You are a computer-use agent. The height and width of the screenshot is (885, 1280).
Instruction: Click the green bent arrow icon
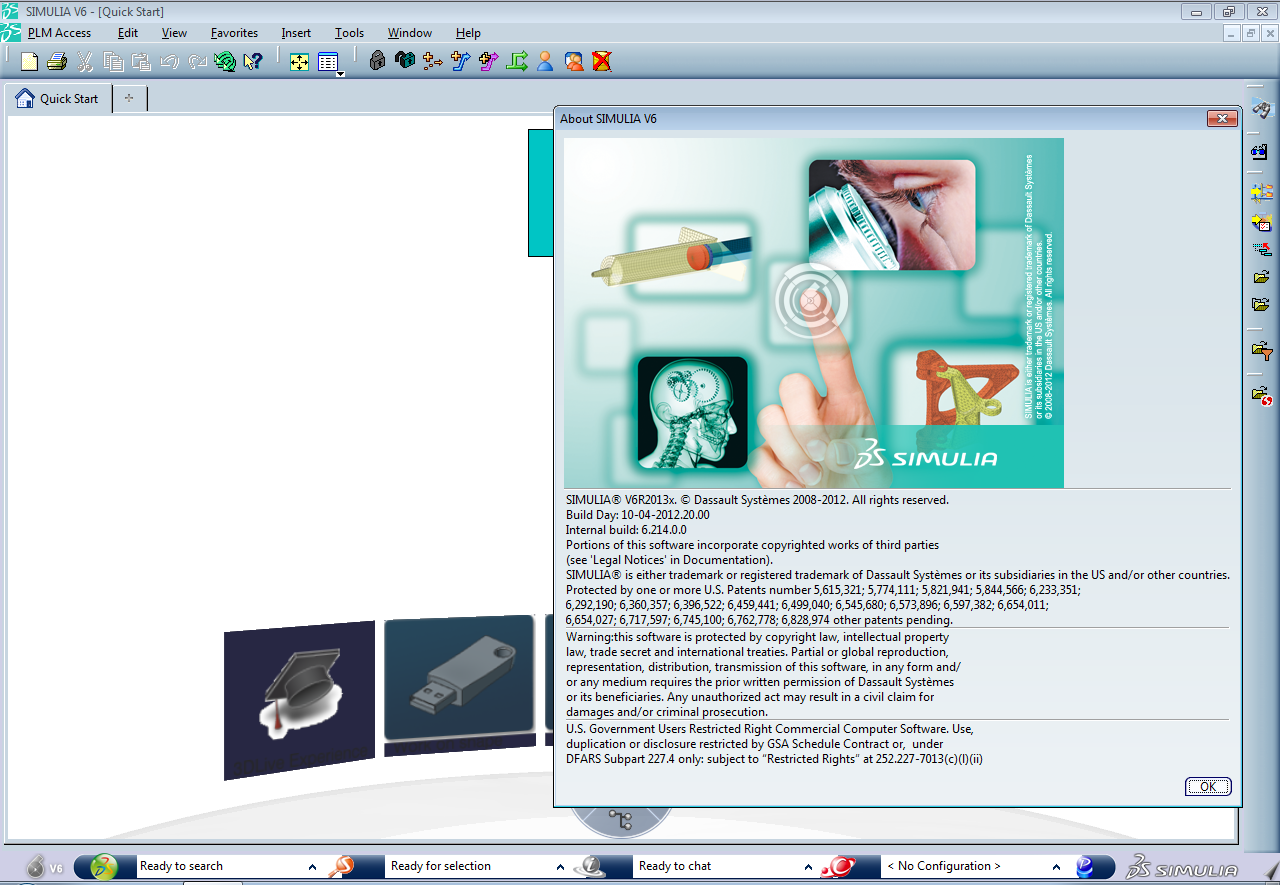click(517, 61)
